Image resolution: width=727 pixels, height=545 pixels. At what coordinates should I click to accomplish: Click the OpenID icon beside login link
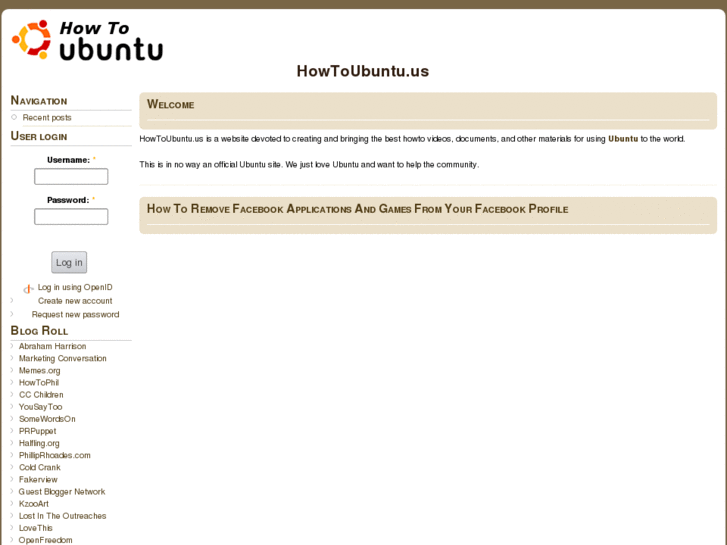click(28, 289)
